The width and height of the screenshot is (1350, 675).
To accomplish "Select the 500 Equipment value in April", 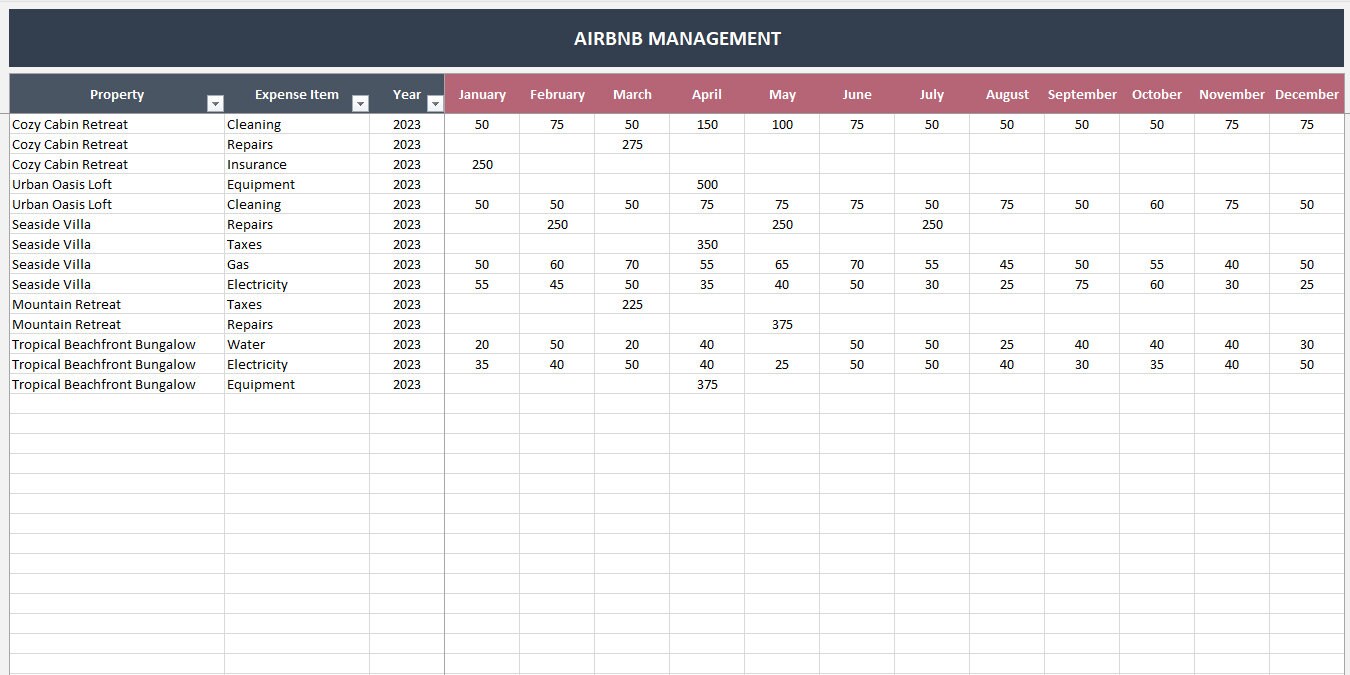I will pyautogui.click(x=707, y=184).
